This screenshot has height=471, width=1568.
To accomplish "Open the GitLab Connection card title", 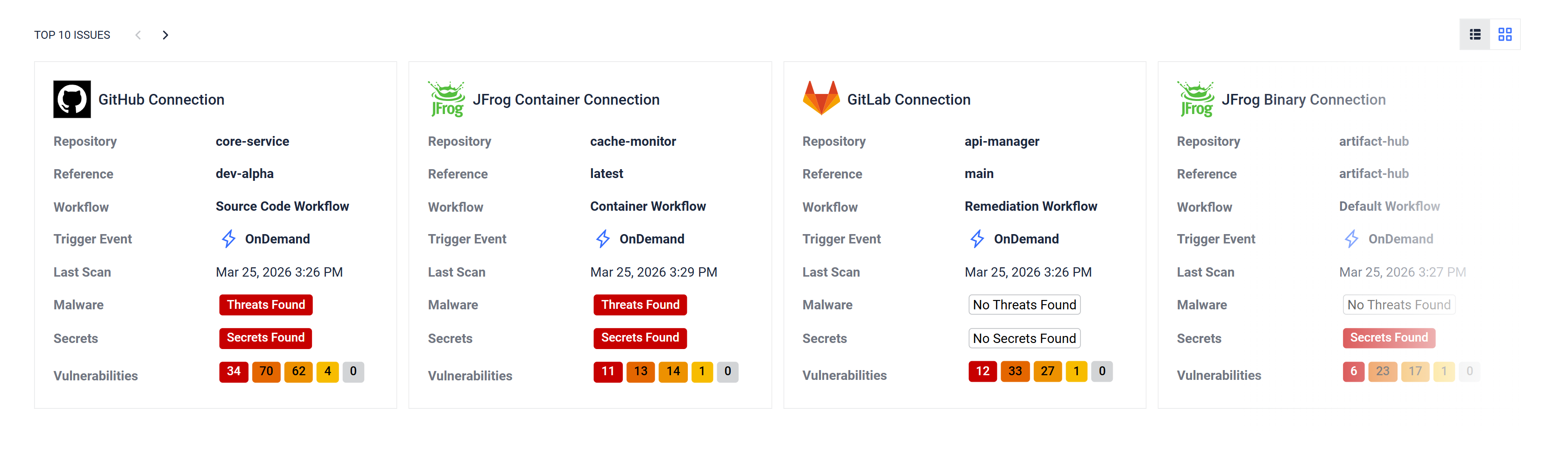I will (x=908, y=100).
